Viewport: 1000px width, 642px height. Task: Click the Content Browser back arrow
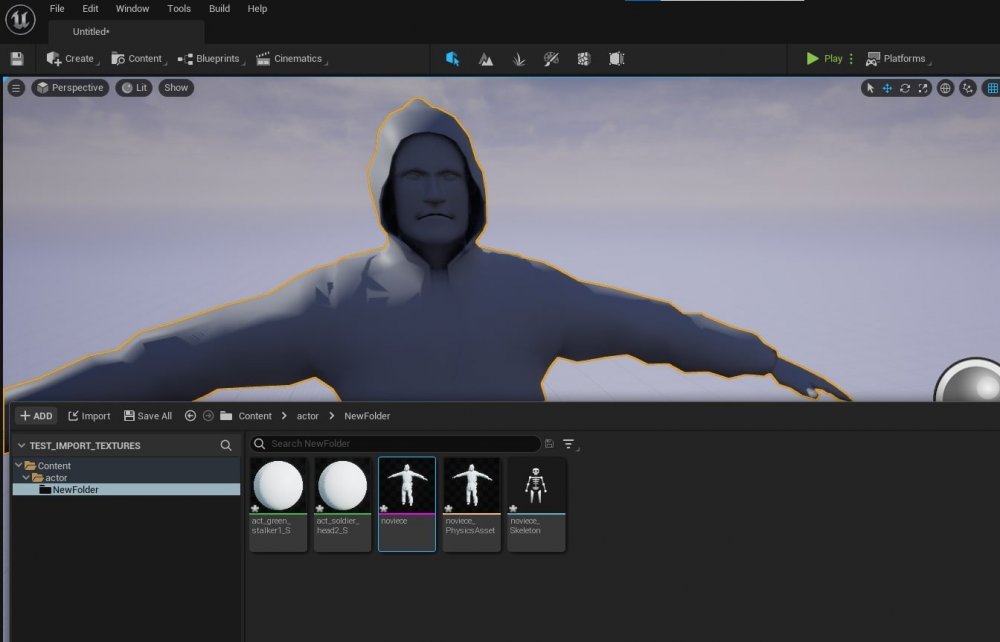[x=190, y=416]
